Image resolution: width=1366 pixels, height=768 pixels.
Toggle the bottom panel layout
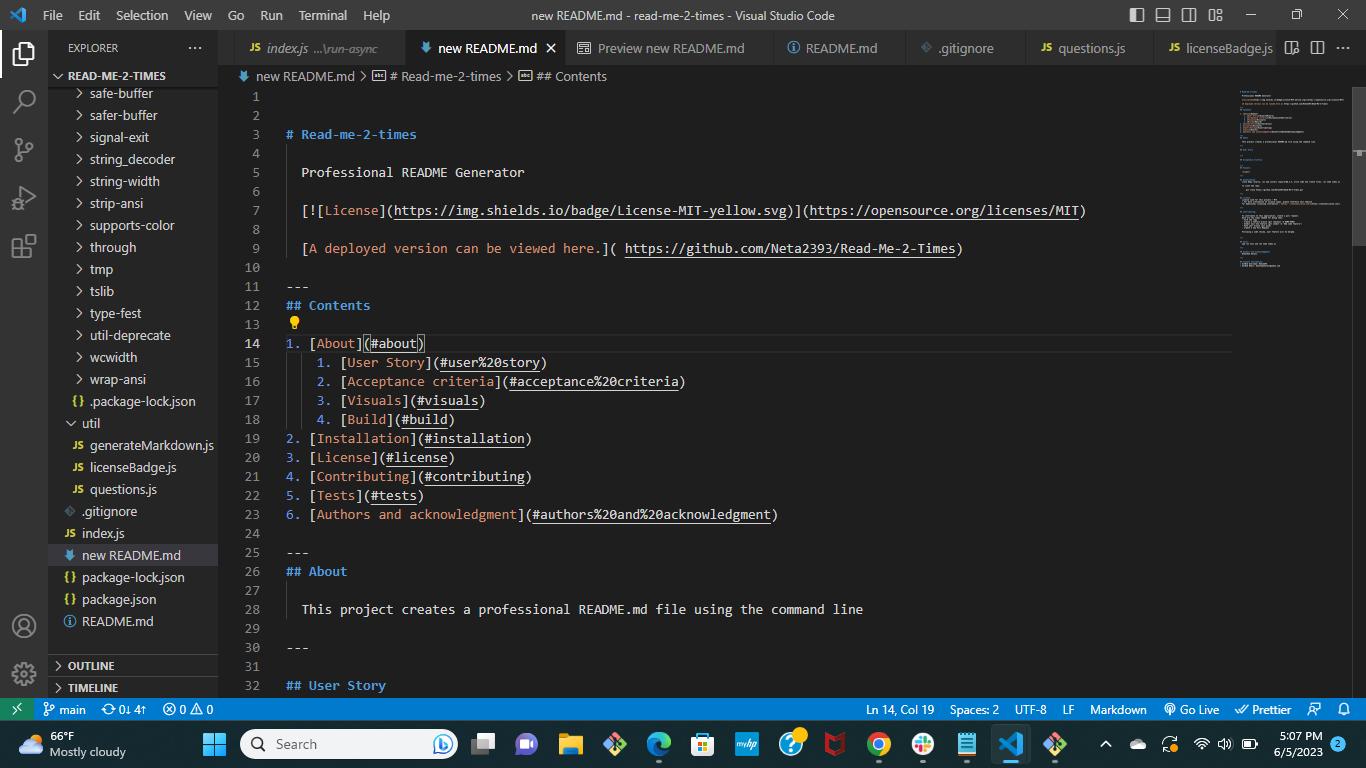[1162, 15]
